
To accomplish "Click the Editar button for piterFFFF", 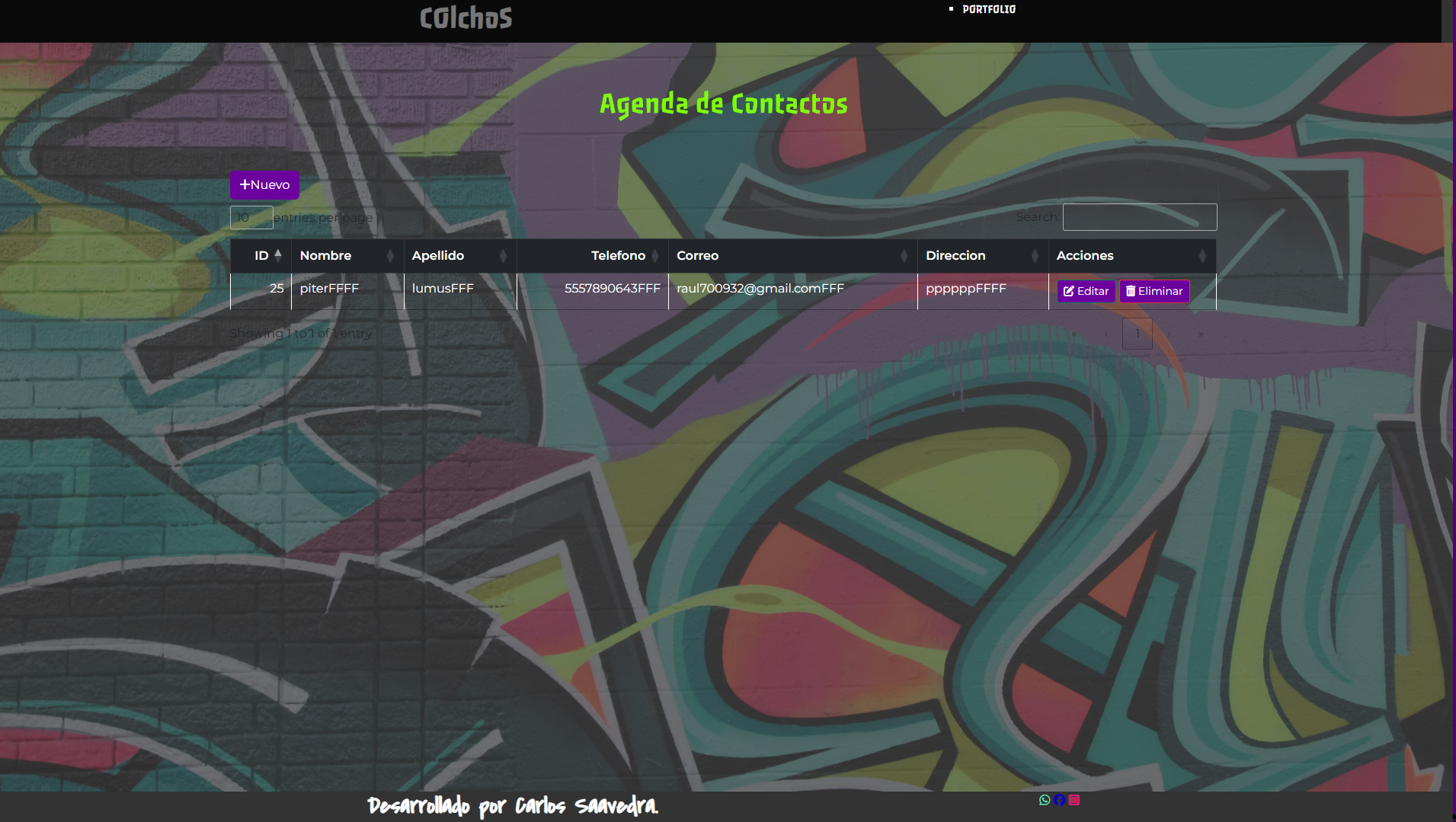I will click(1086, 291).
